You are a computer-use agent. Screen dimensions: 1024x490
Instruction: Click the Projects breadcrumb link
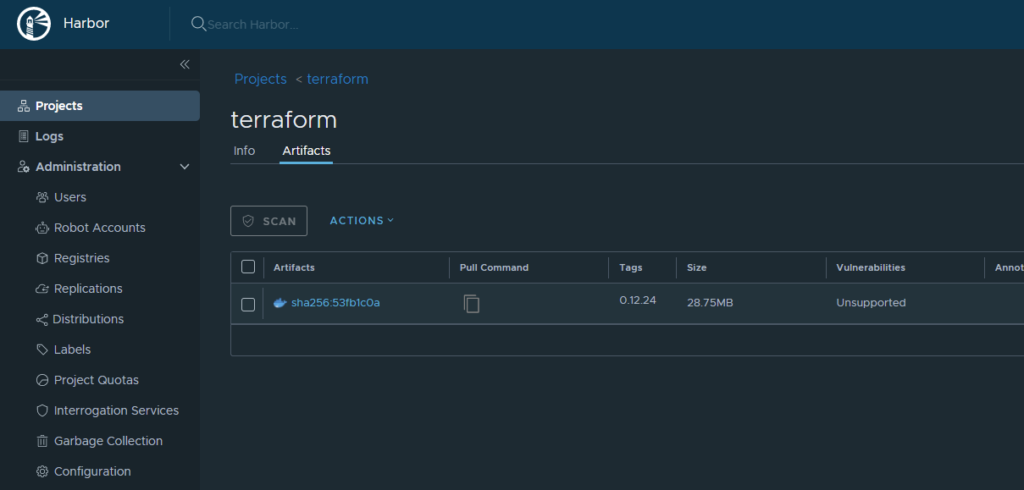[x=261, y=79]
